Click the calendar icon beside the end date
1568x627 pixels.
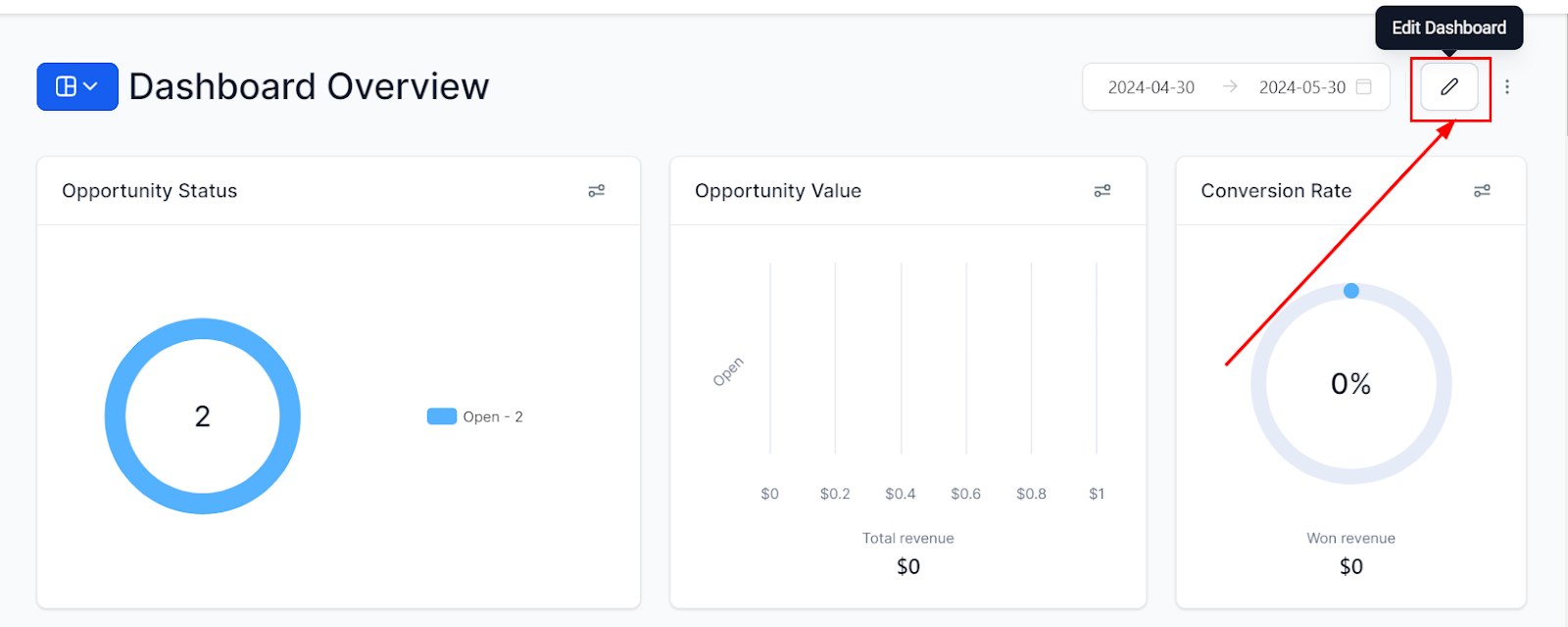pyautogui.click(x=1366, y=86)
